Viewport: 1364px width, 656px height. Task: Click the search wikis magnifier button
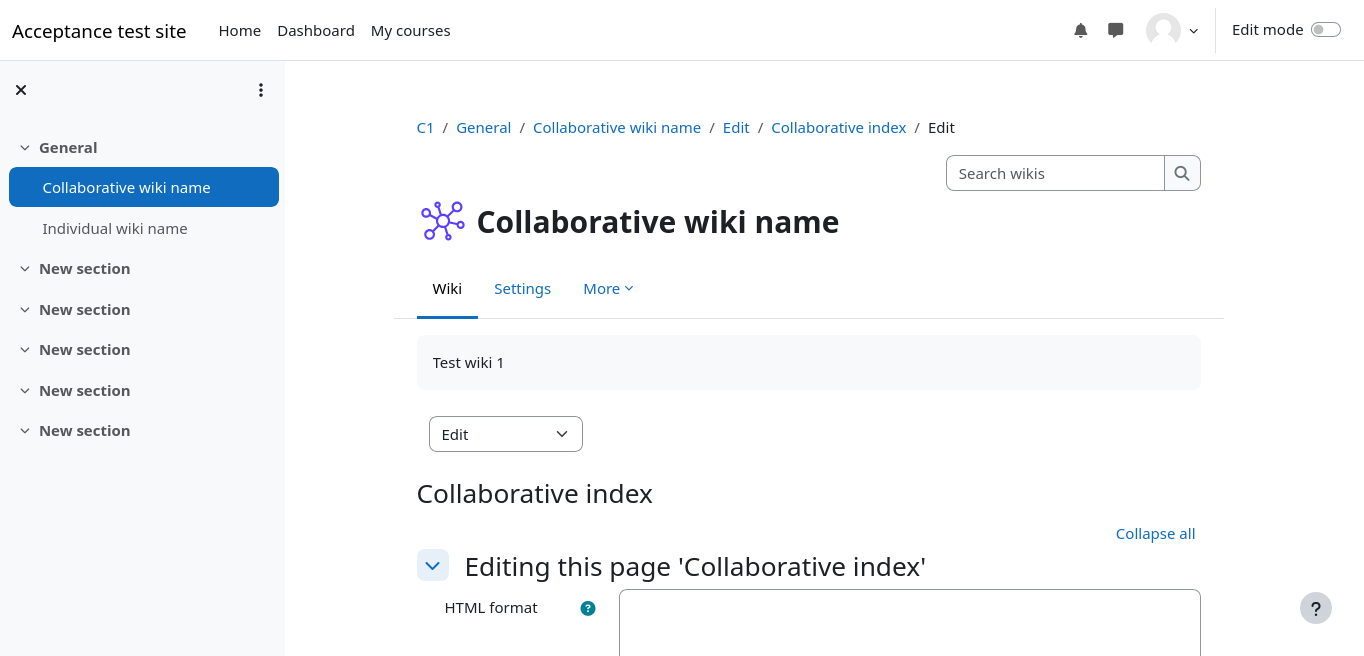[x=1182, y=173]
